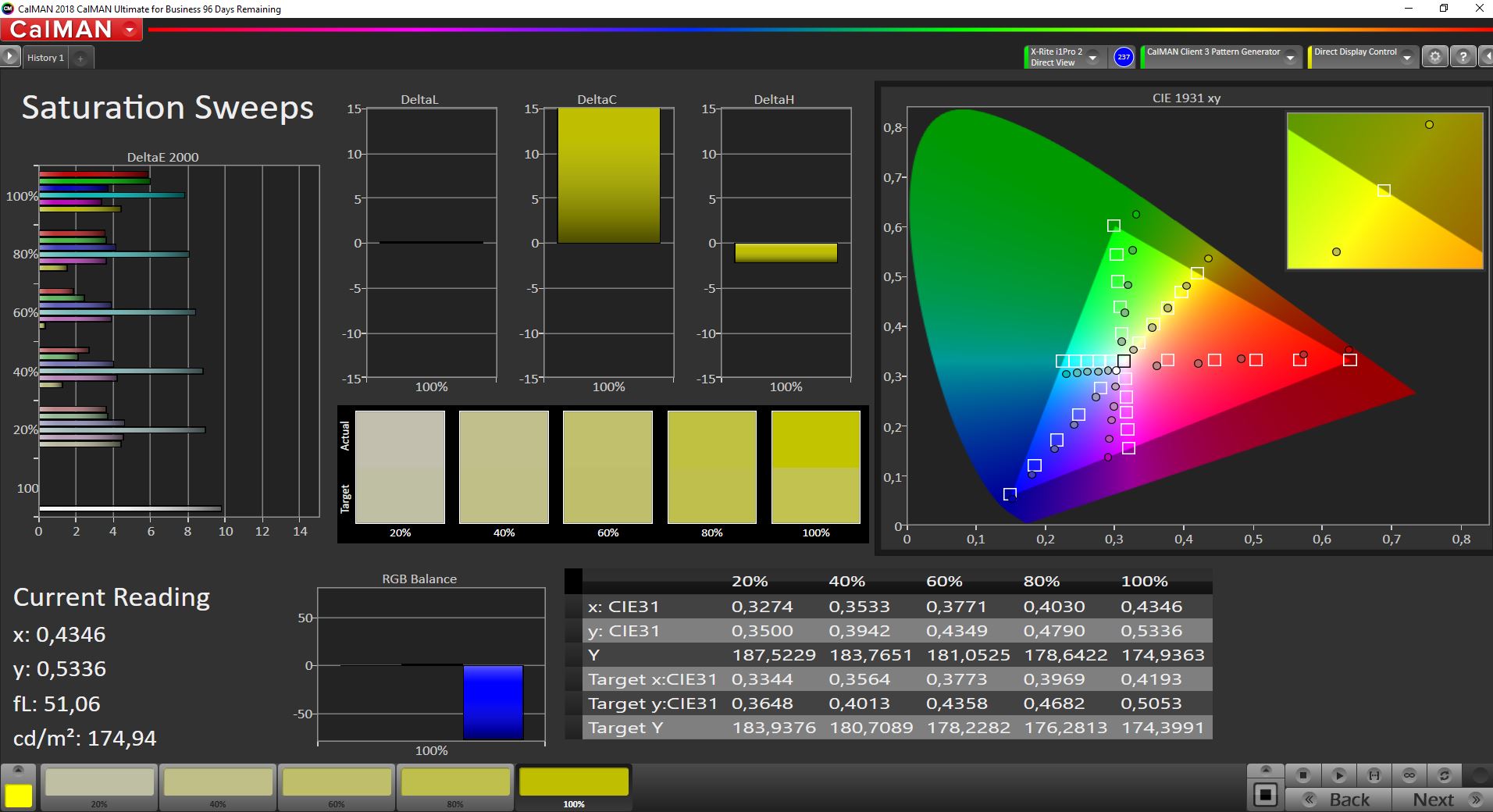Screen dimensions: 1493x812
Task: Open help with the question mark icon
Action: (x=1463, y=57)
